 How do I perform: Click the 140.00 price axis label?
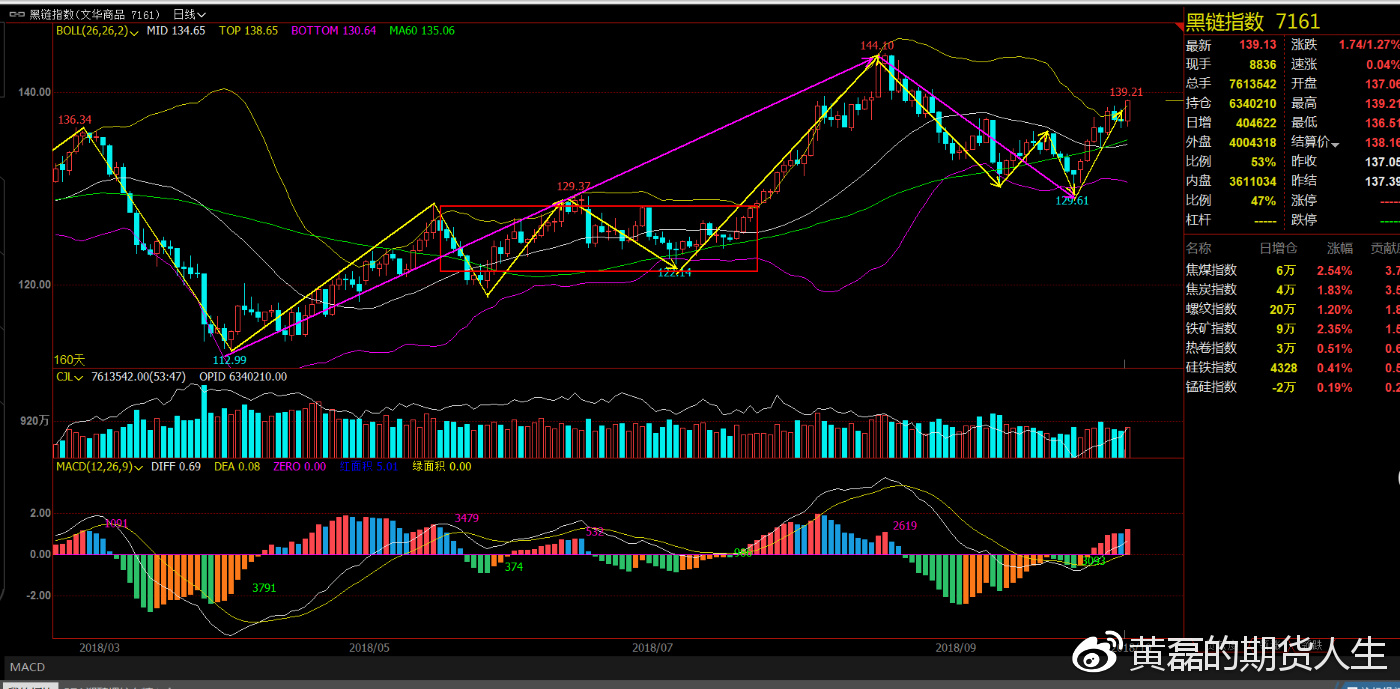pos(35,92)
